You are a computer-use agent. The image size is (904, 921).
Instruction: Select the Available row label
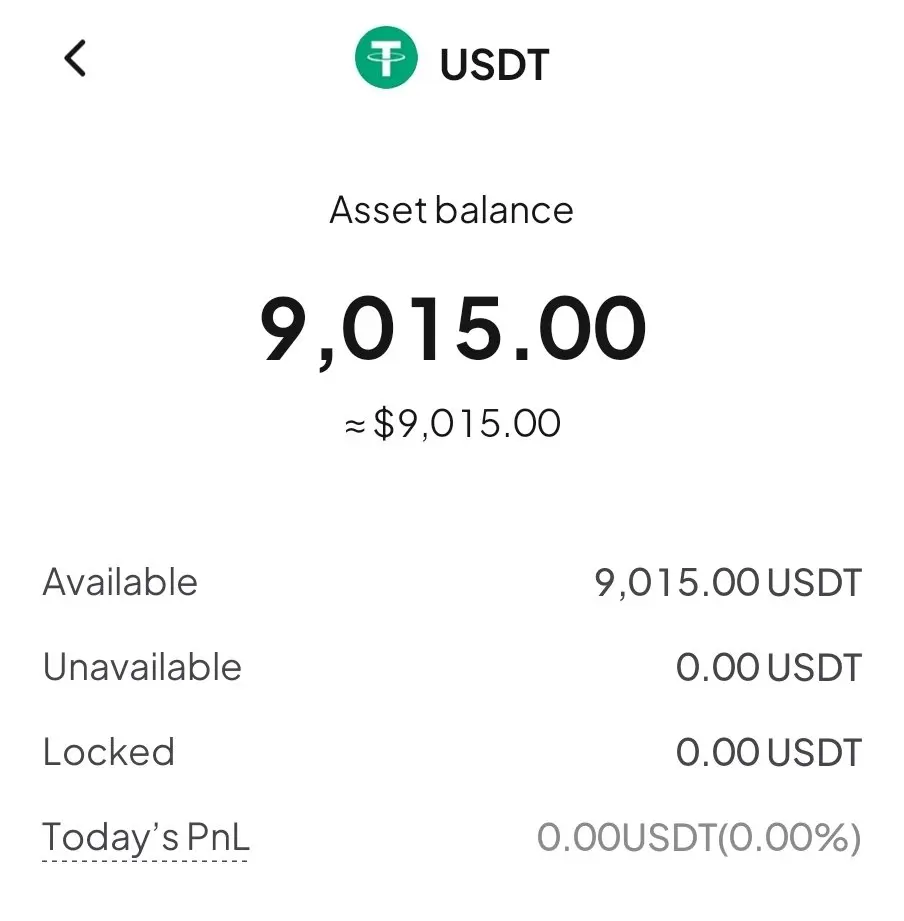(120, 582)
